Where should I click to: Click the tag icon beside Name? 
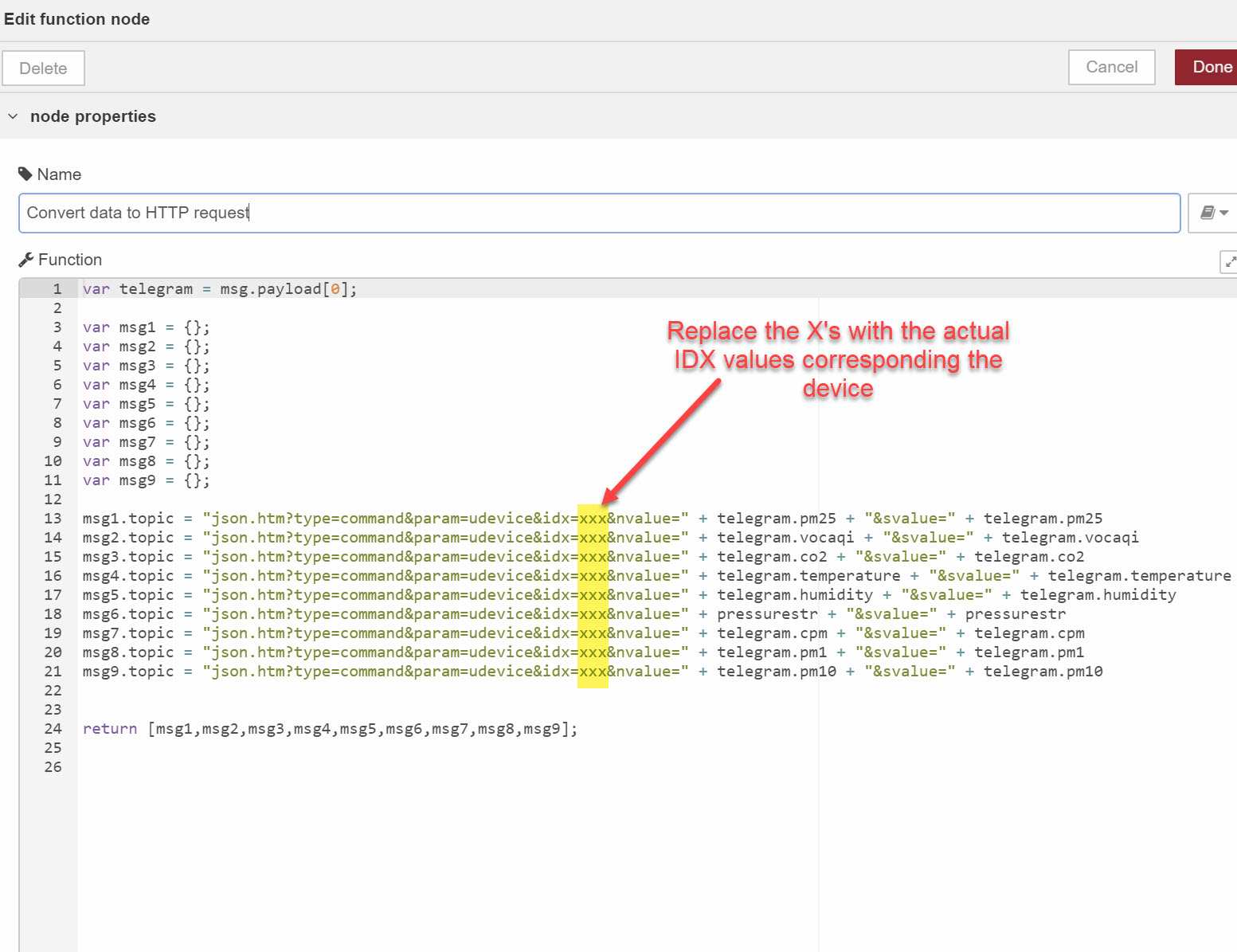click(25, 174)
